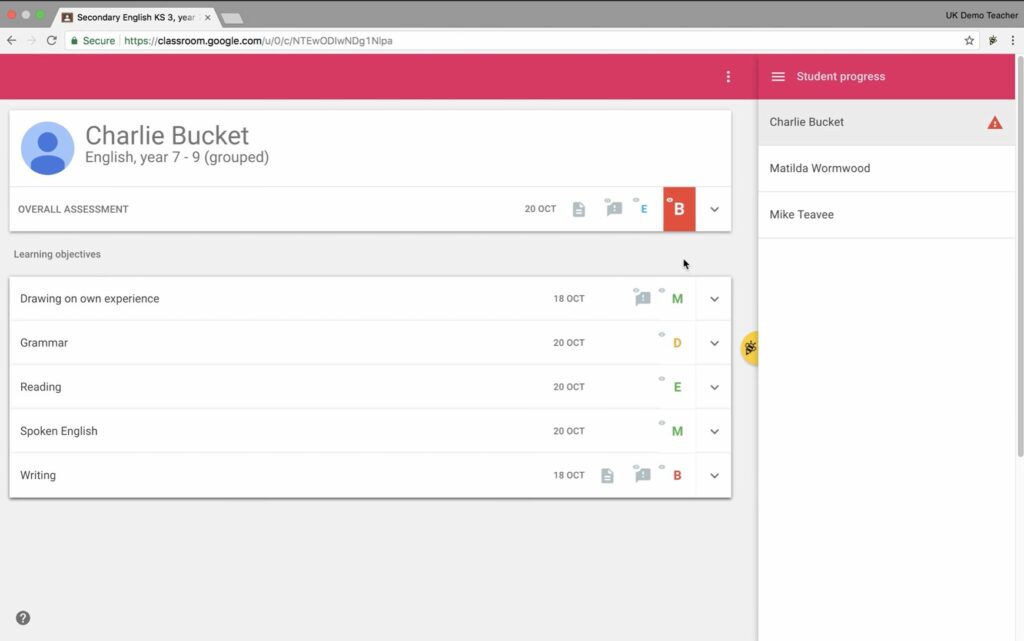This screenshot has width=1024, height=641.
Task: Click the 'Learning objectives' heading text
Action: click(57, 255)
